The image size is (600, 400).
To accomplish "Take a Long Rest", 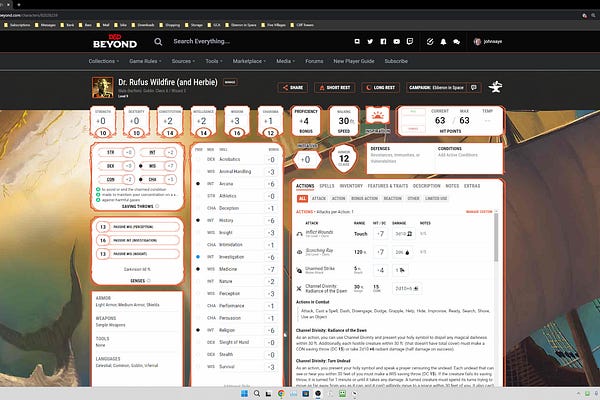I will 380,88.
